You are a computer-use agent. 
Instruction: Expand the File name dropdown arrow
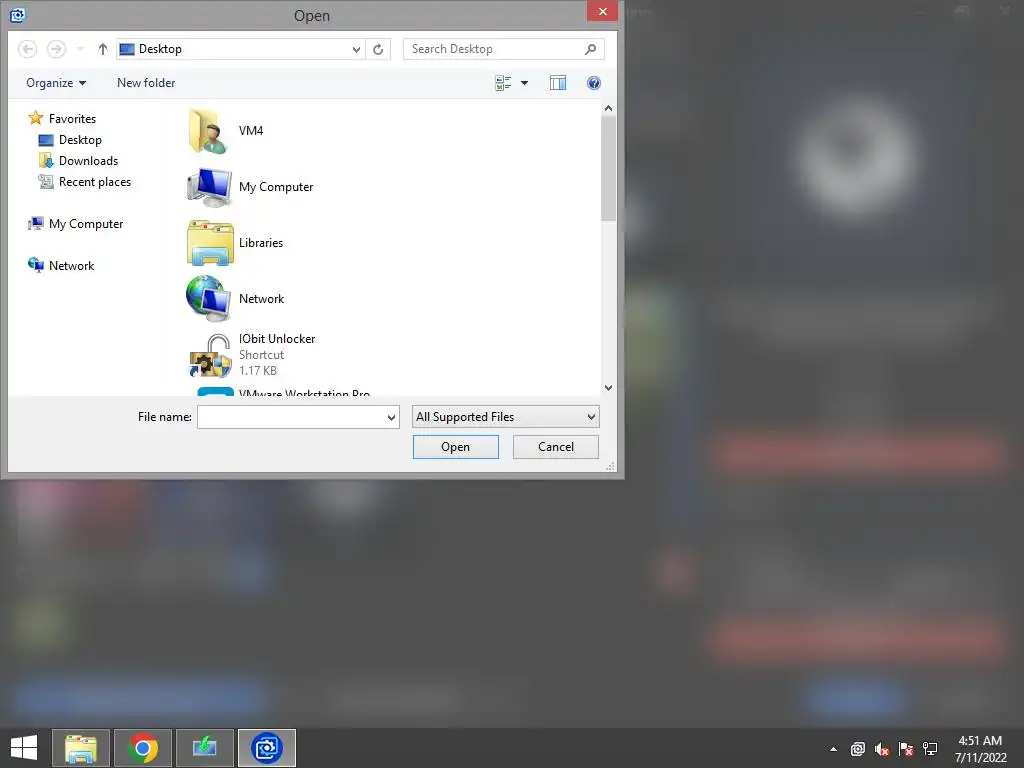pyautogui.click(x=391, y=417)
